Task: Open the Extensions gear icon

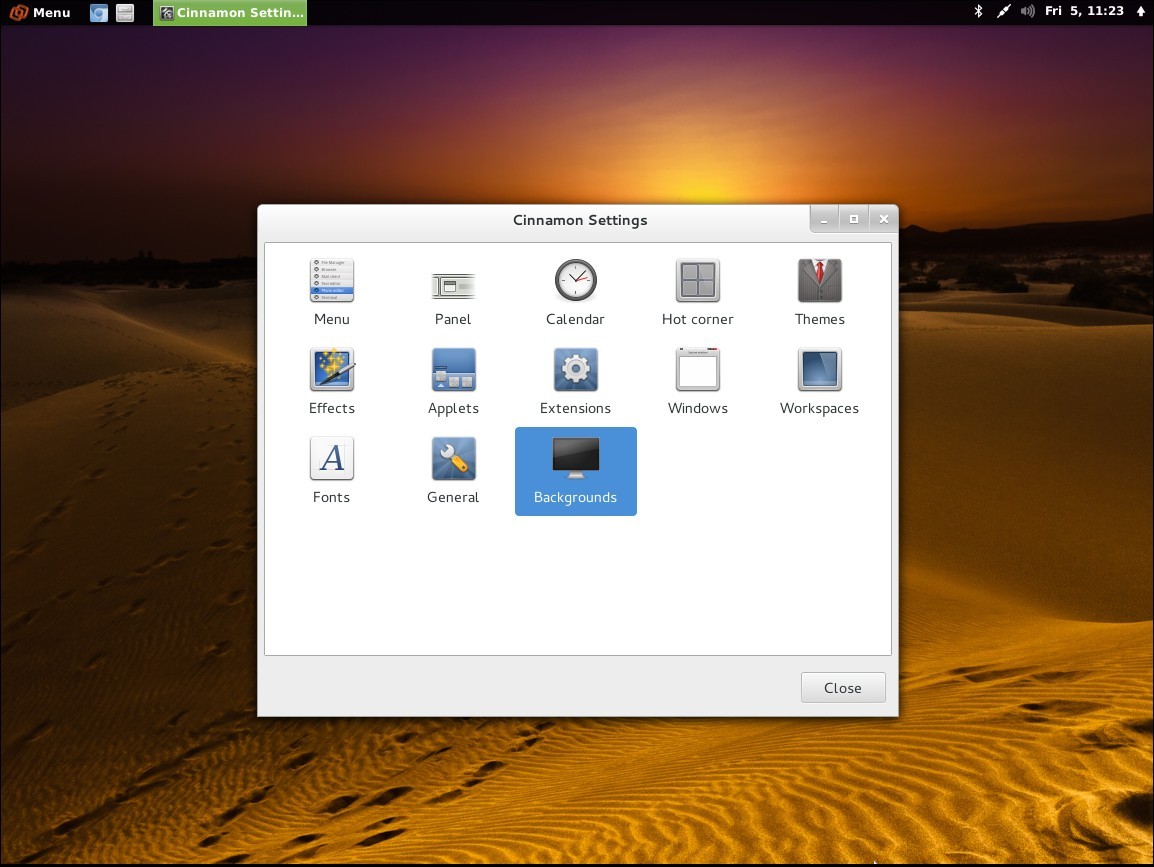Action: coord(576,369)
